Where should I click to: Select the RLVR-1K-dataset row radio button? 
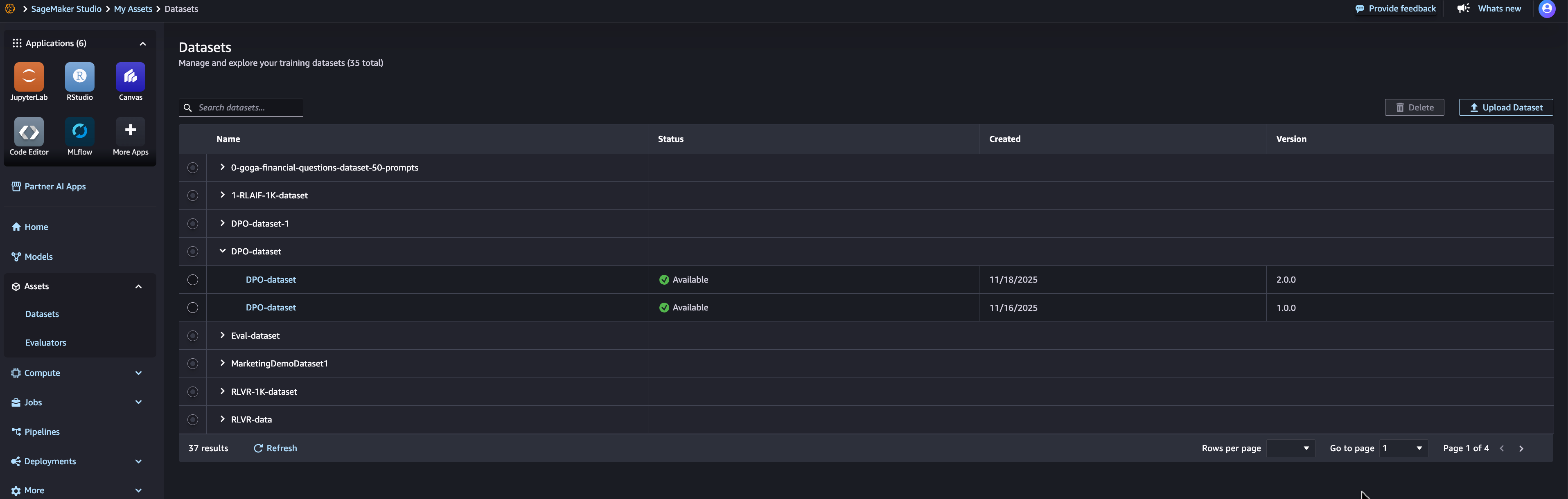[193, 391]
